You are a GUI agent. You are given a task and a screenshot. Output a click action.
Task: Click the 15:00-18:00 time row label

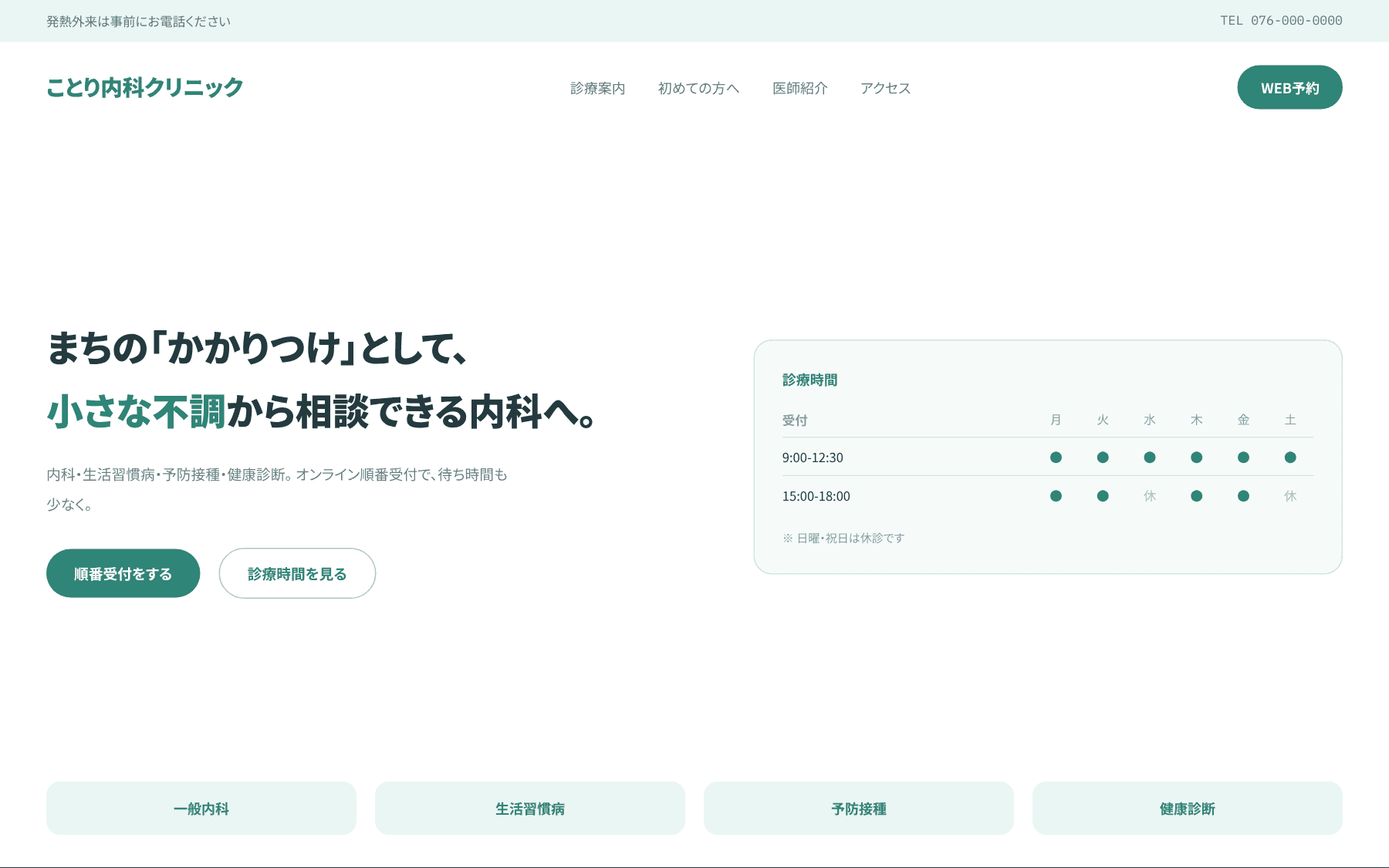click(x=816, y=496)
